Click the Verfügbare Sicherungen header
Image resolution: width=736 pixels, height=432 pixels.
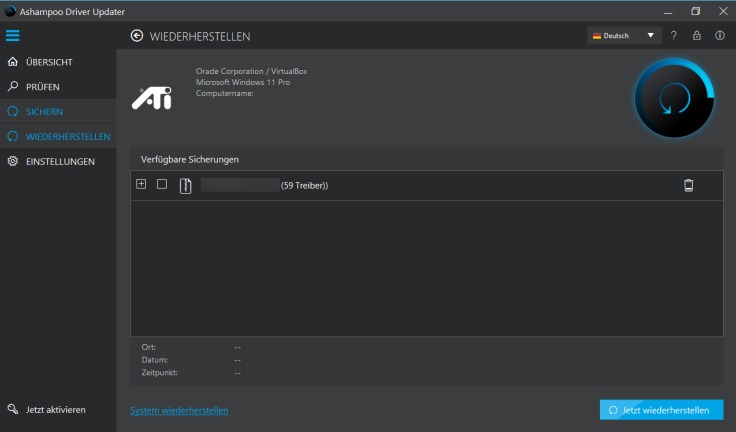(190, 160)
